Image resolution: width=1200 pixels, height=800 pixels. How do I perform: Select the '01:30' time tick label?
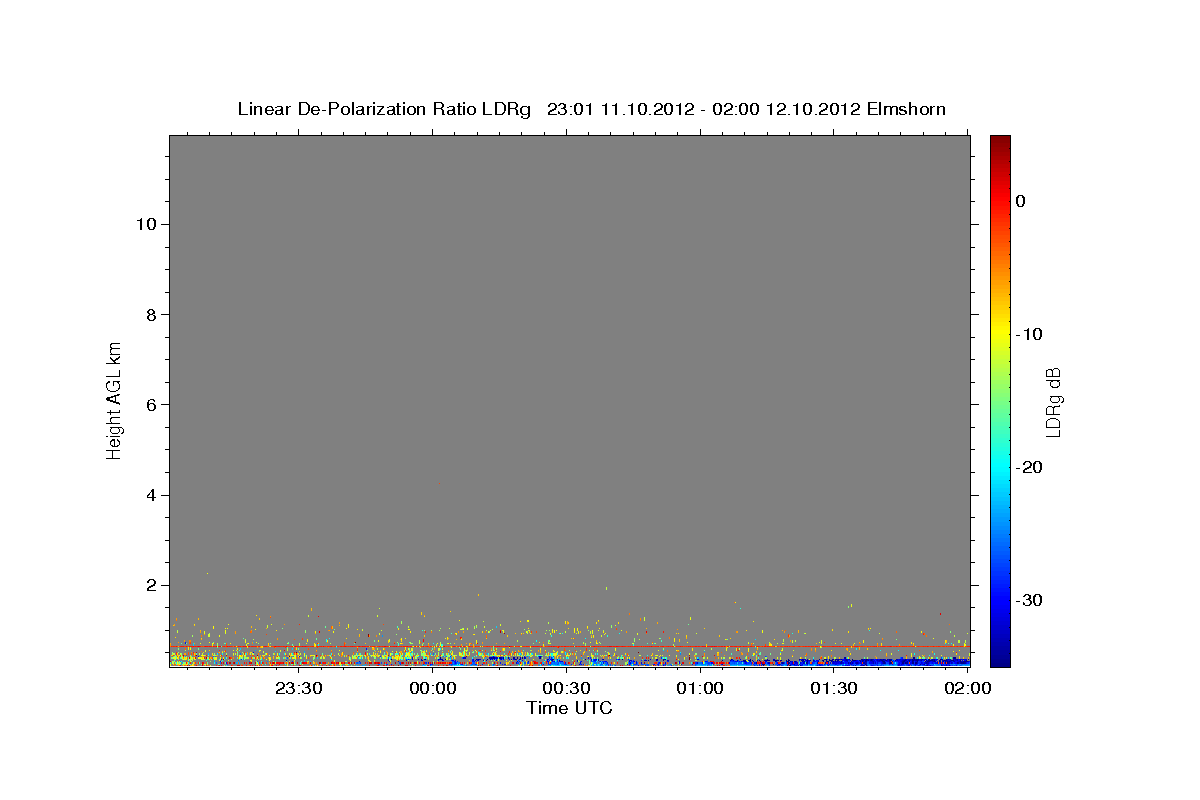click(834, 688)
